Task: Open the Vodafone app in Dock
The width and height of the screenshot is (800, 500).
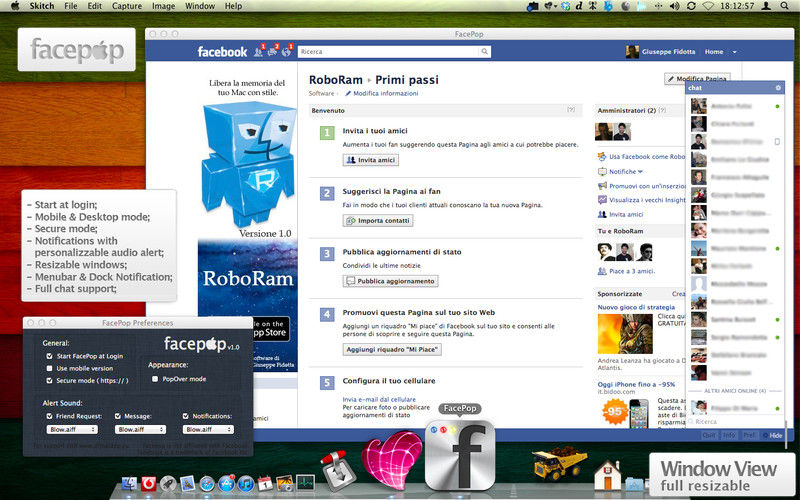Action: [x=148, y=483]
